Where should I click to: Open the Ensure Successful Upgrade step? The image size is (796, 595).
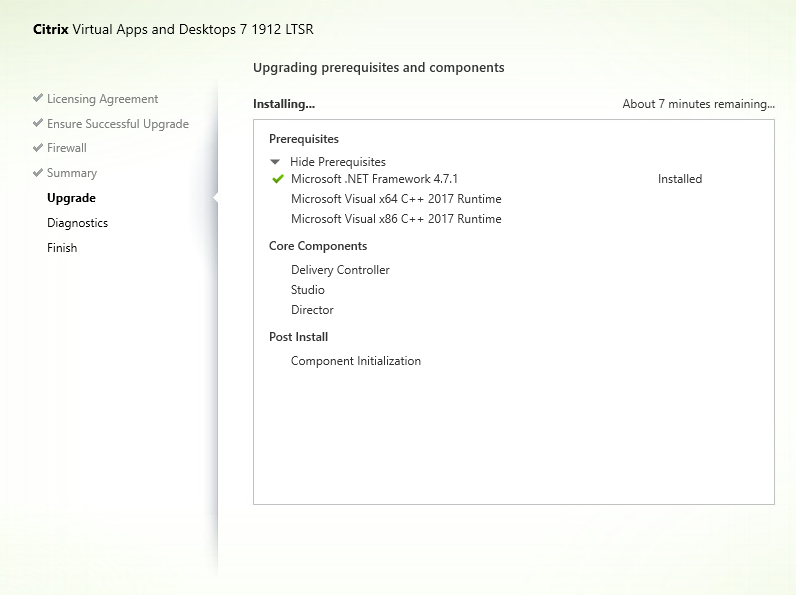(118, 124)
